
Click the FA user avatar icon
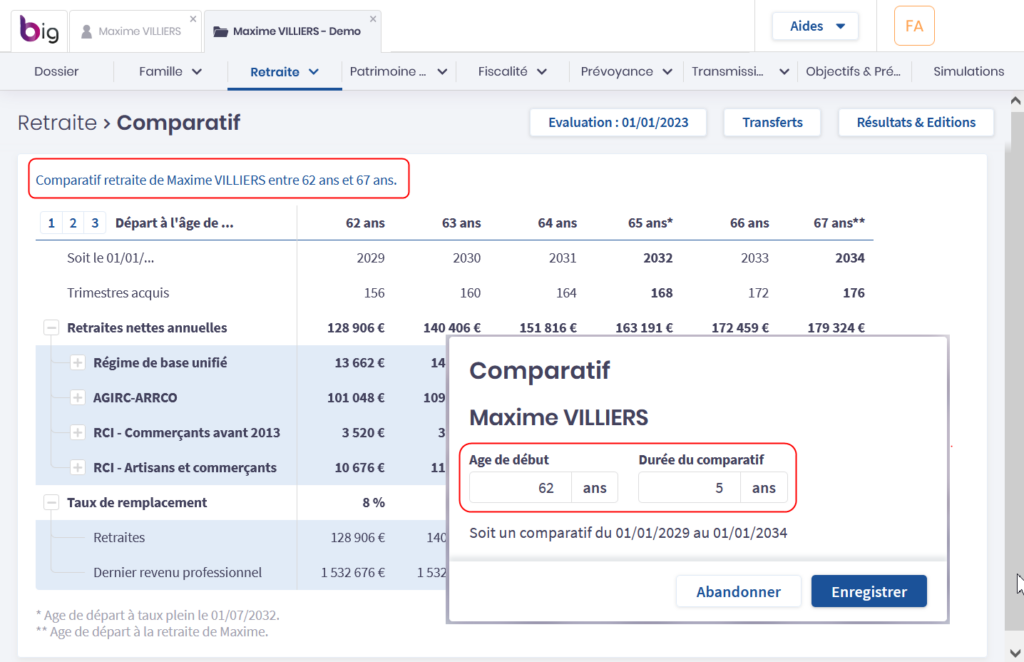coord(914,26)
